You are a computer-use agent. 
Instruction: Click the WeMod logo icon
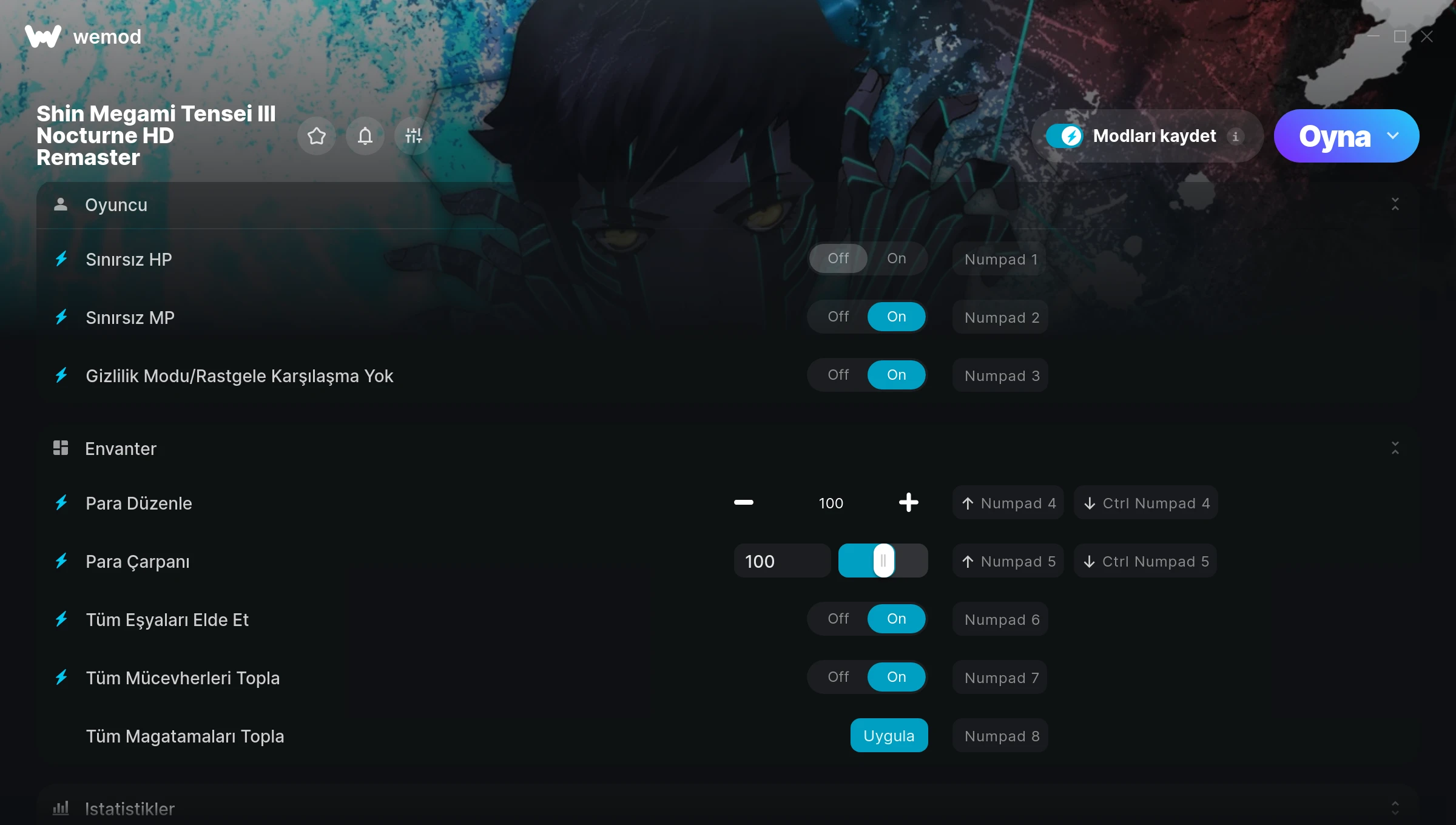point(43,36)
